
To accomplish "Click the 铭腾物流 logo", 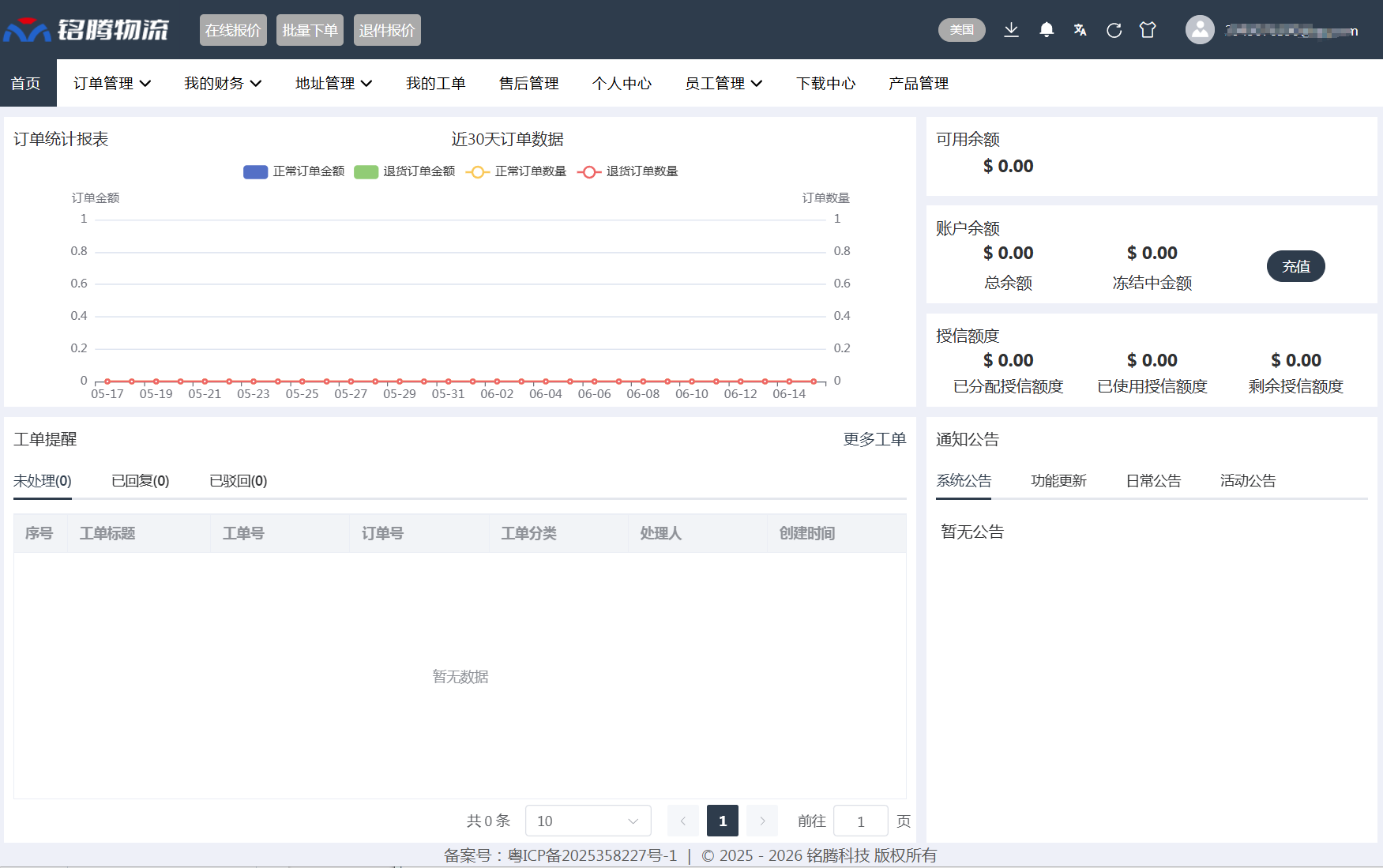I will pos(86,30).
